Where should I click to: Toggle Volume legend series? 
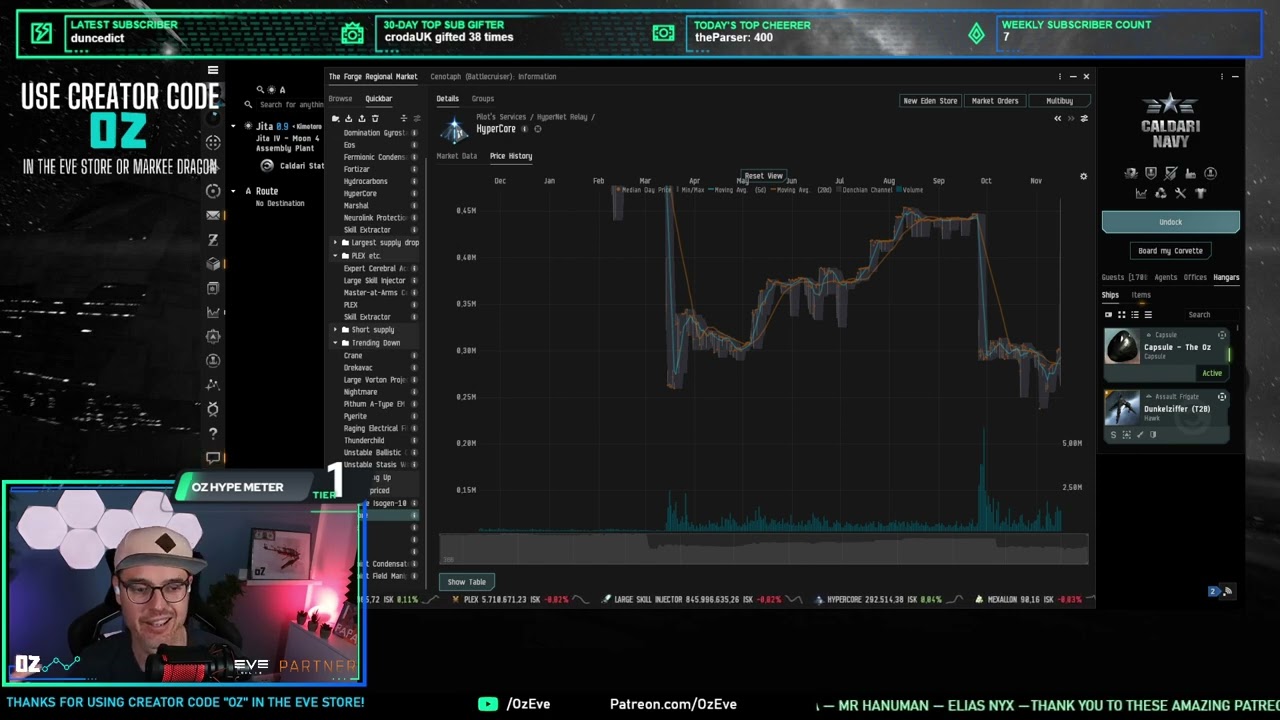pyautogui.click(x=911, y=190)
